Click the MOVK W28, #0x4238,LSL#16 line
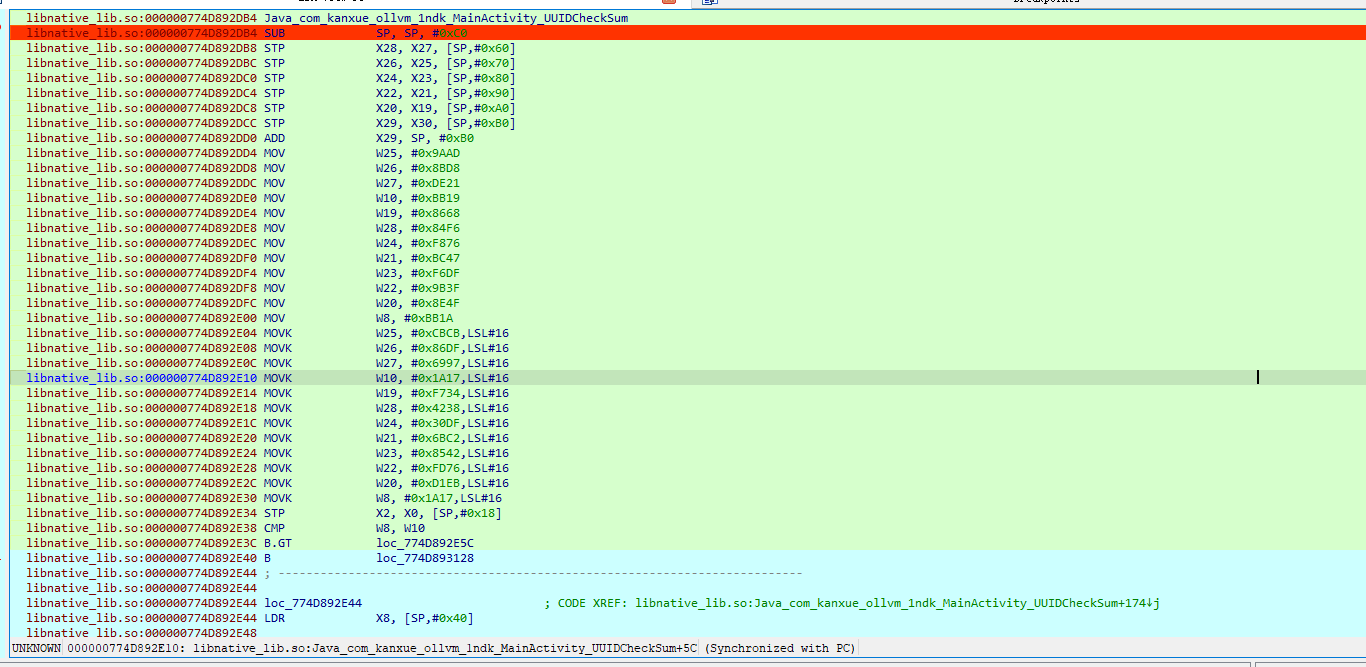1366x667 pixels. pyautogui.click(x=268, y=408)
